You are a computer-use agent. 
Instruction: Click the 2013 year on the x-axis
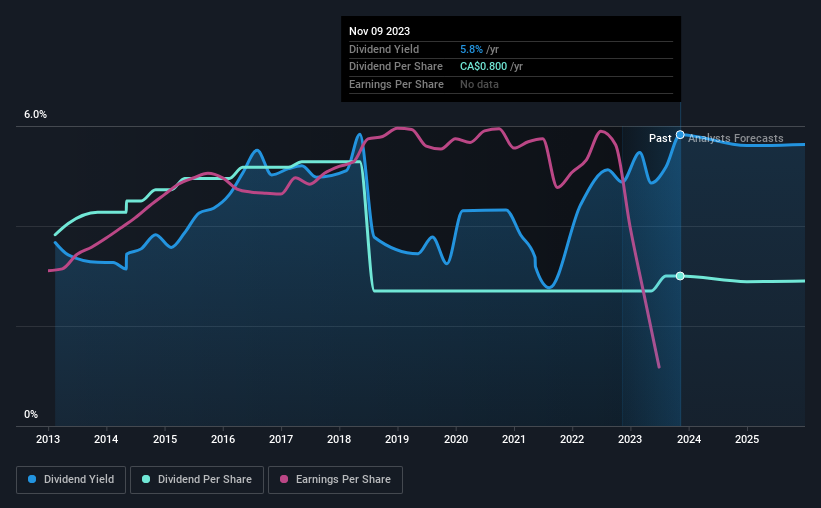pyautogui.click(x=49, y=439)
